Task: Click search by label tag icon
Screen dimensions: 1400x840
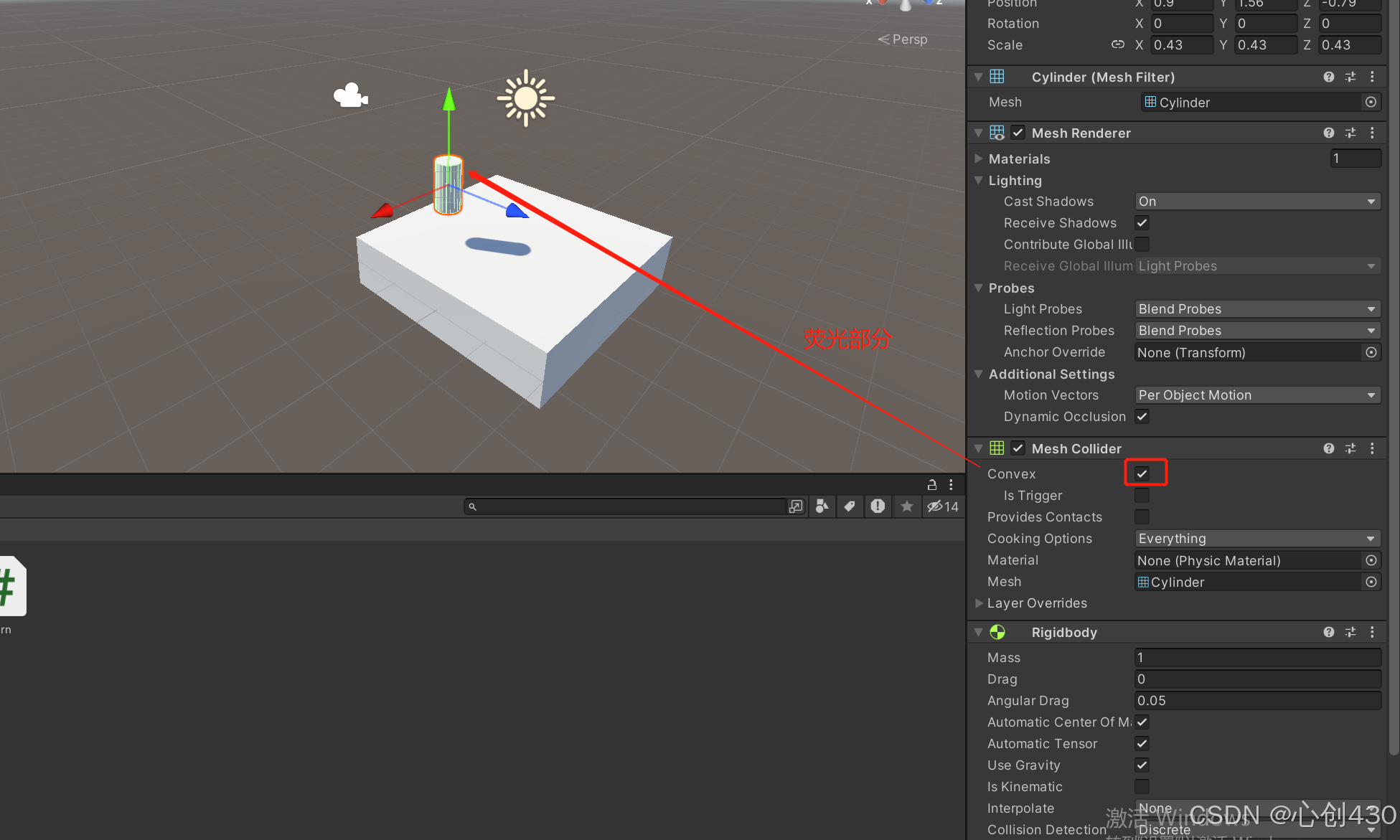Action: 850,506
